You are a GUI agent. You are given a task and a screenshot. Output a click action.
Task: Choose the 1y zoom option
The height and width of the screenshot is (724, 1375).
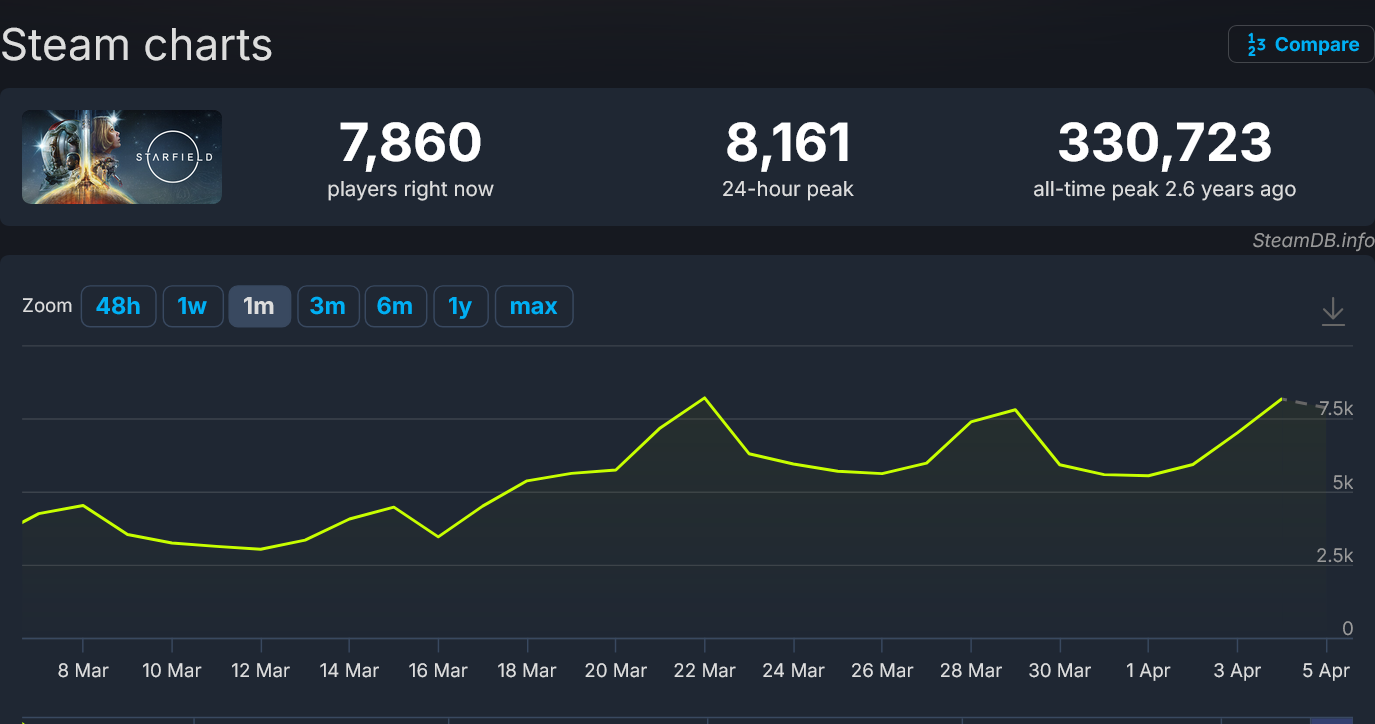(460, 306)
